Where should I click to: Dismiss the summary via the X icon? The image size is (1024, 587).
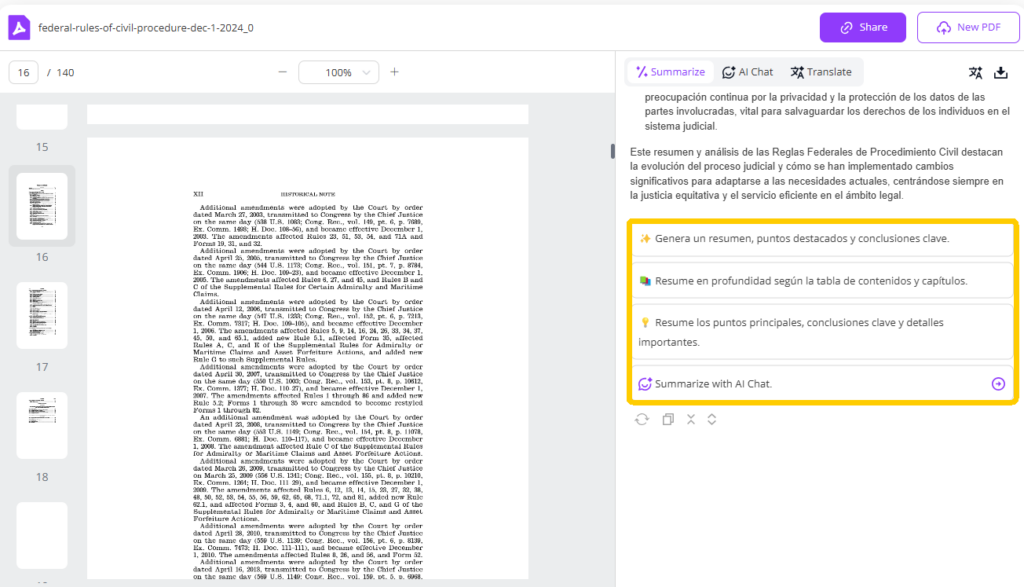click(691, 419)
